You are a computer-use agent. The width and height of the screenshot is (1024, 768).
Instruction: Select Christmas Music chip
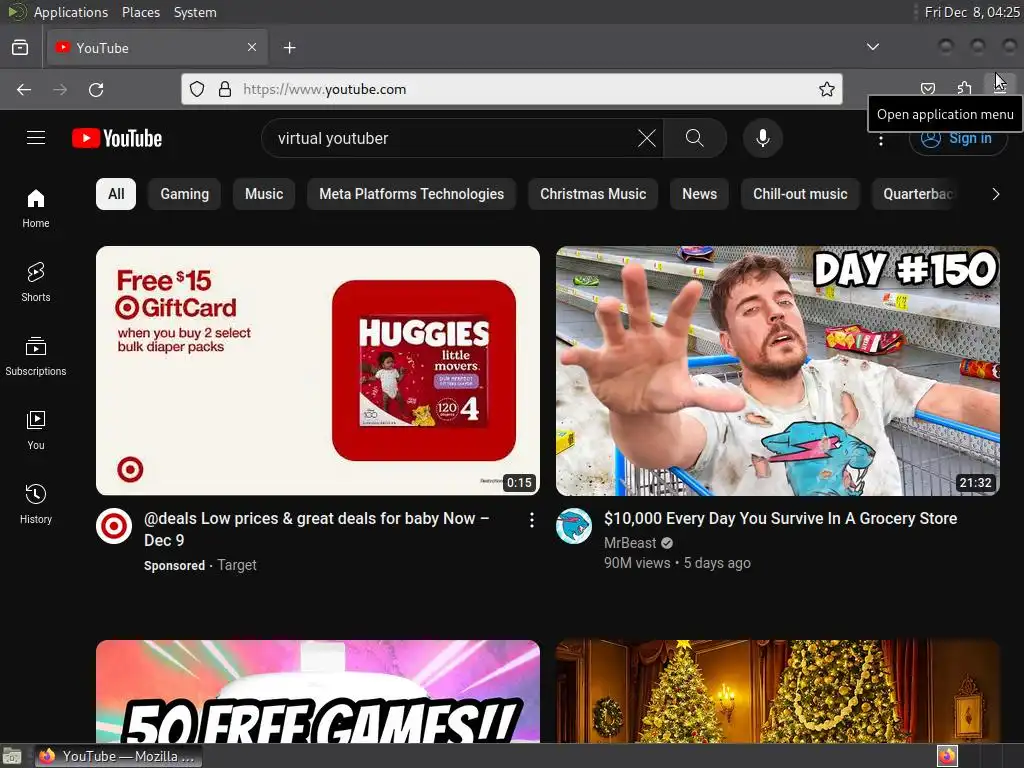click(593, 194)
